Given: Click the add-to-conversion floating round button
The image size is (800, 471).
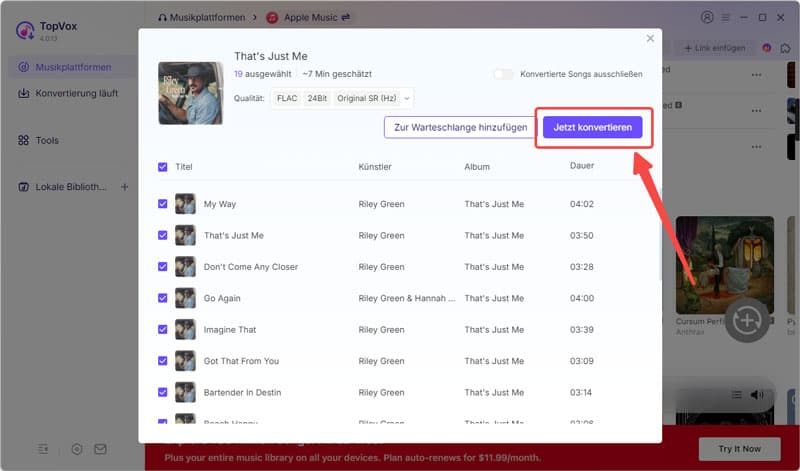Looking at the screenshot, I should point(747,320).
